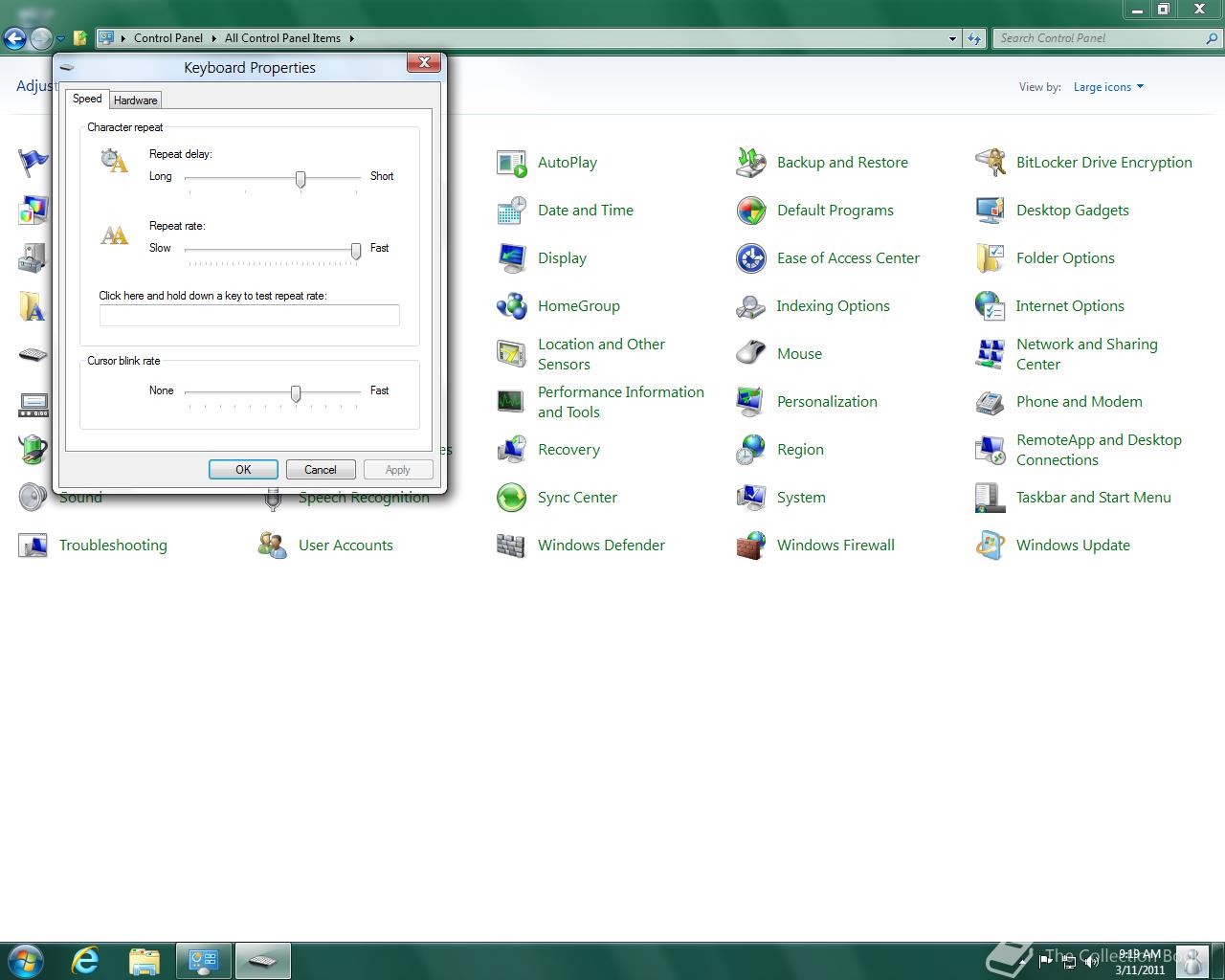Open the AutoPlay icon
This screenshot has height=980, width=1225.
tap(512, 163)
